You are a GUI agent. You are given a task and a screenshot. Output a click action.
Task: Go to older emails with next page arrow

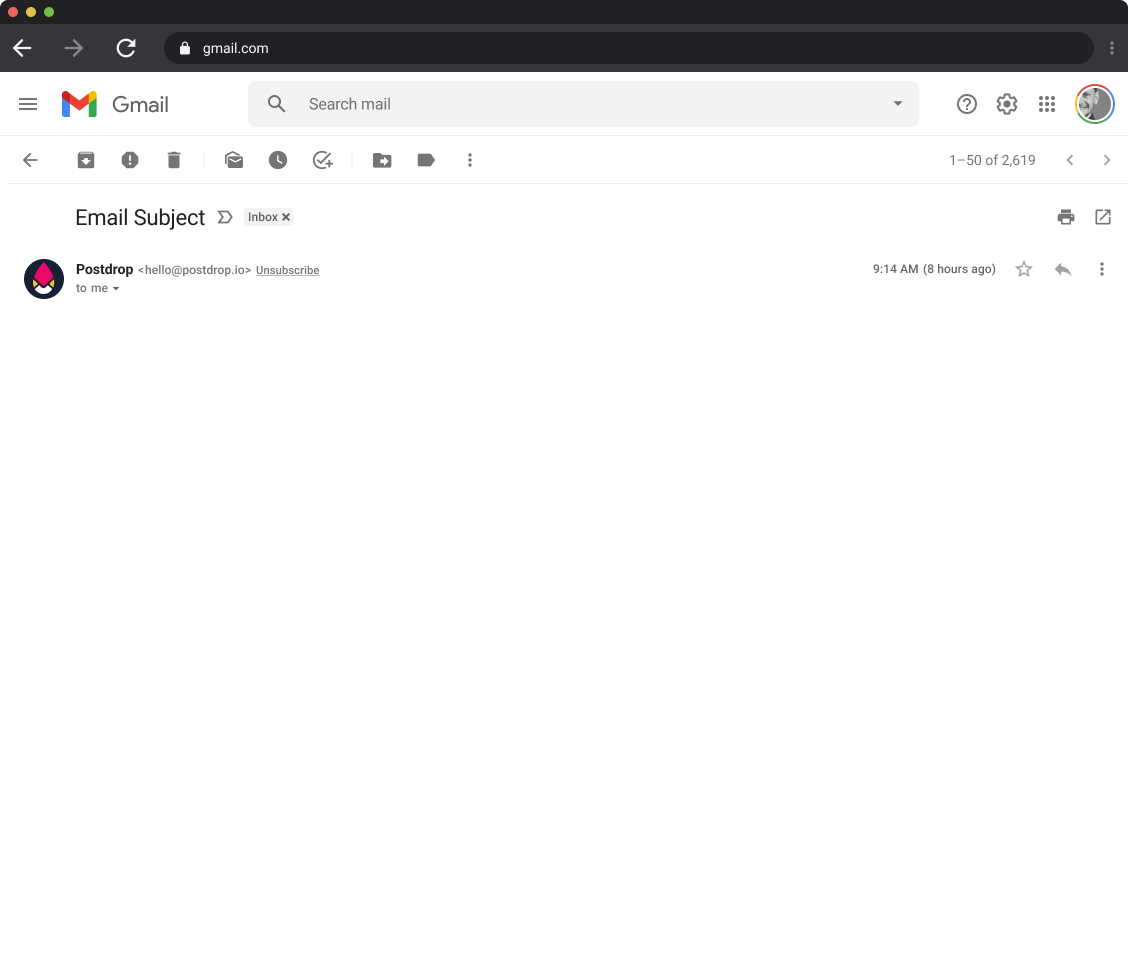[1106, 160]
